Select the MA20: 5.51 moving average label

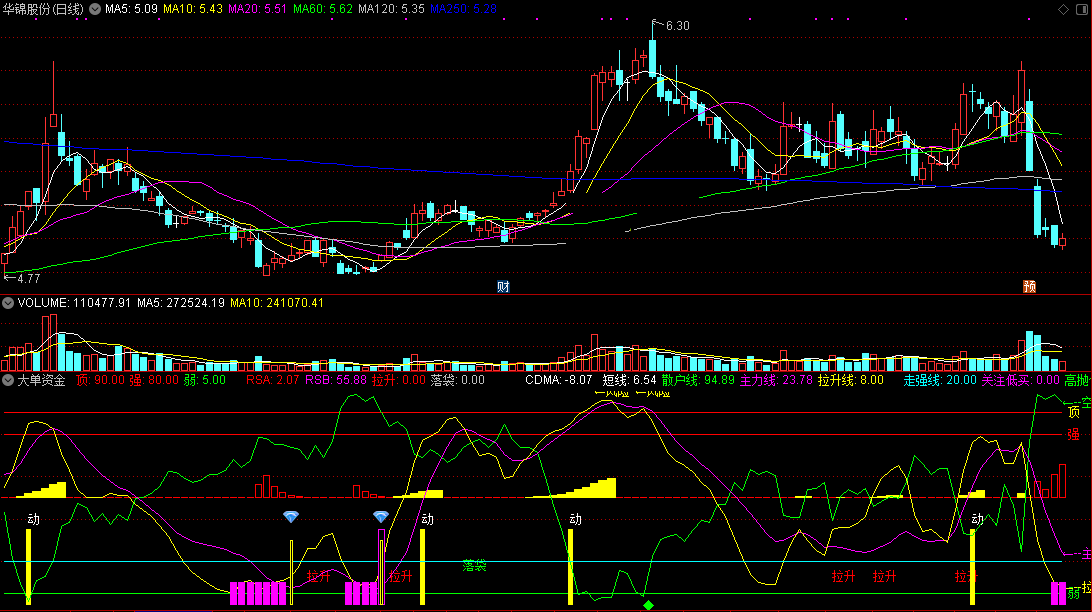click(258, 9)
